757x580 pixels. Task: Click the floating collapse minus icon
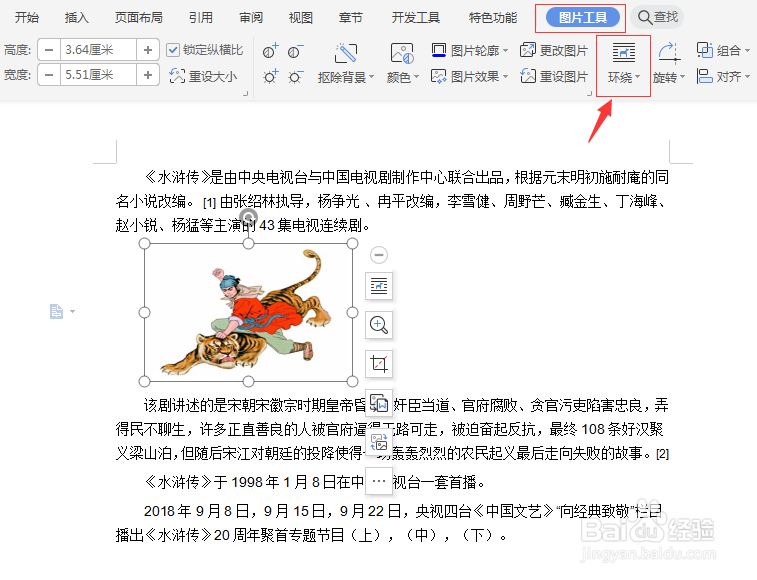coord(379,255)
